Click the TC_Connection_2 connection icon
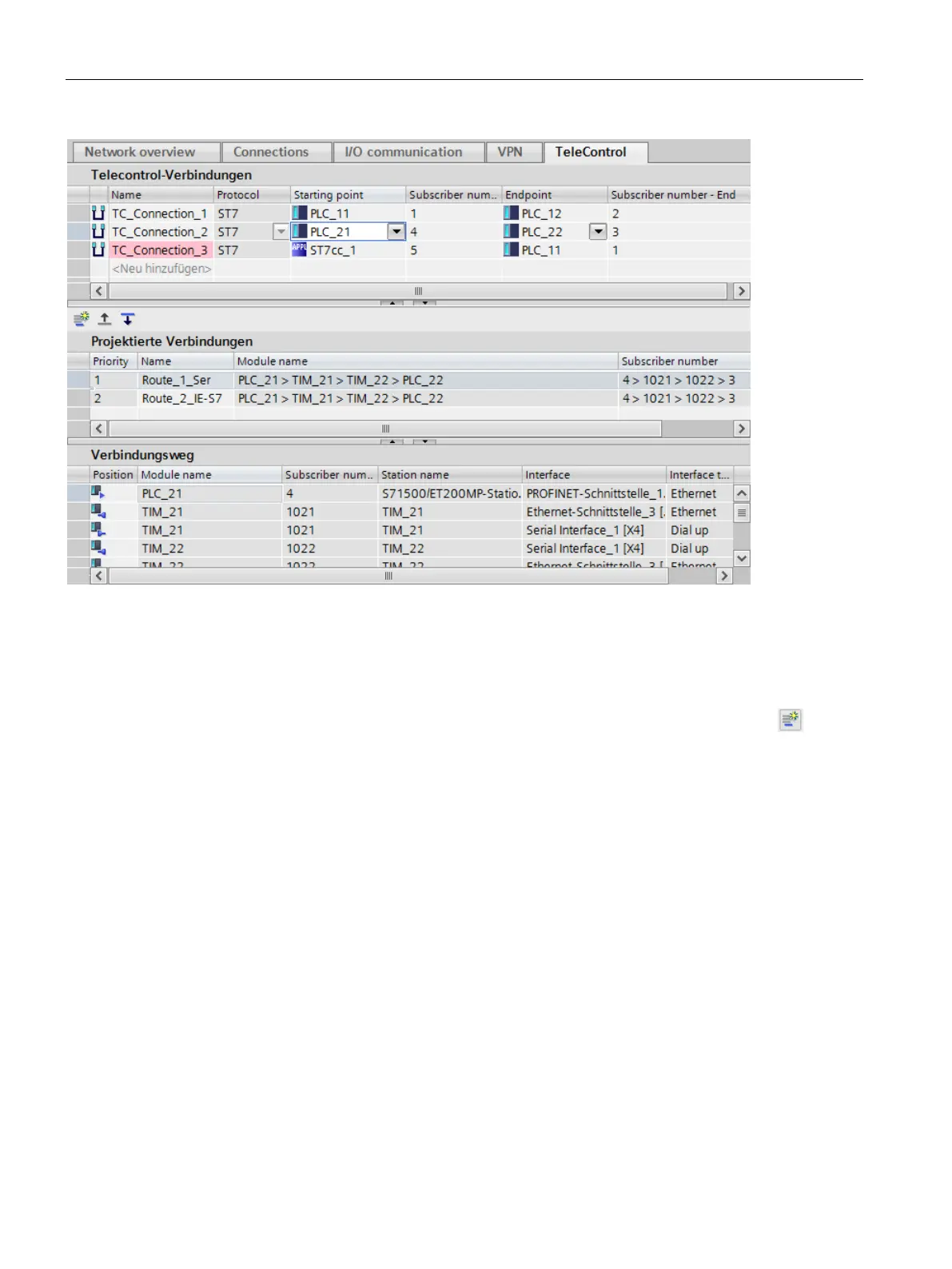The width and height of the screenshot is (952, 1269). tap(98, 232)
